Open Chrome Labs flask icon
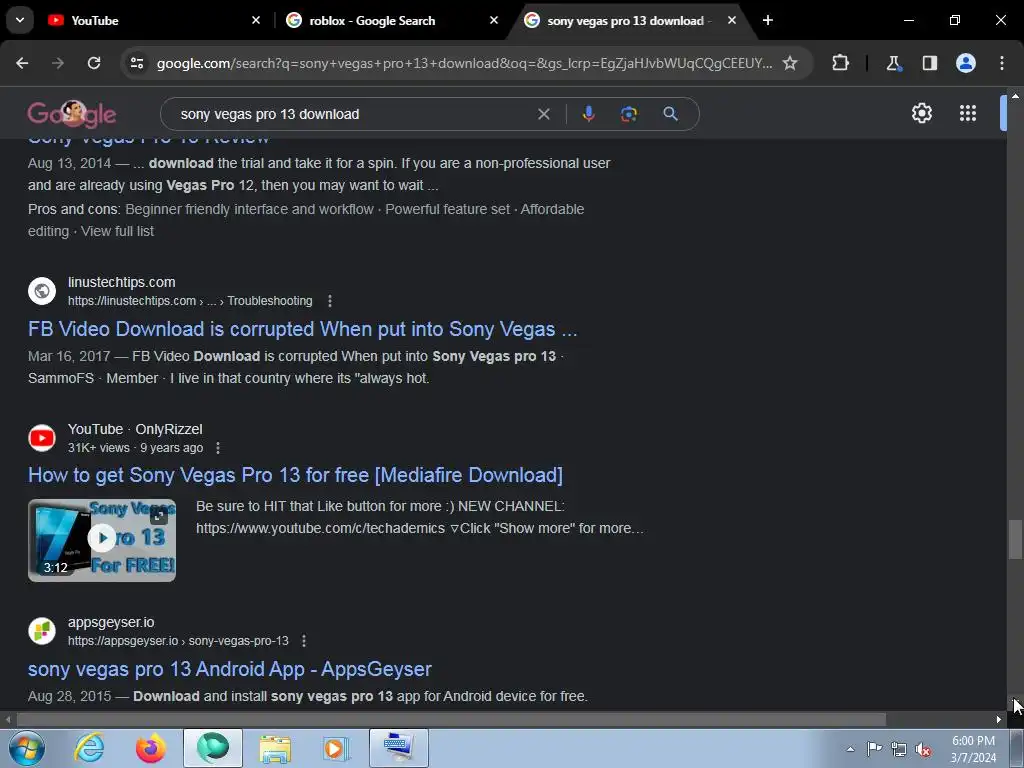 [893, 63]
